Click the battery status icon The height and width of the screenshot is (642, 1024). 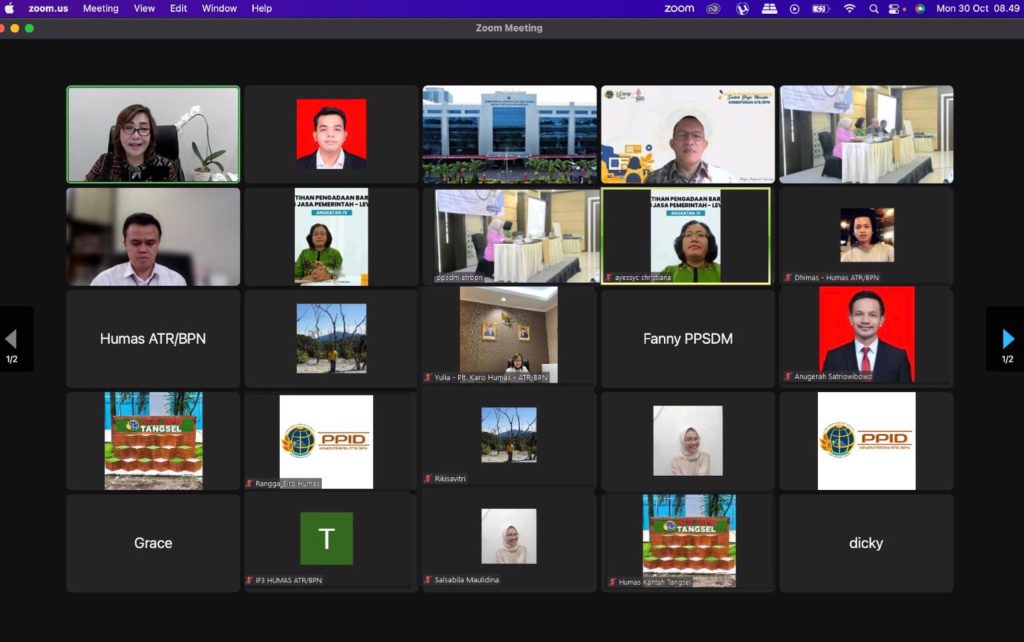[x=820, y=8]
